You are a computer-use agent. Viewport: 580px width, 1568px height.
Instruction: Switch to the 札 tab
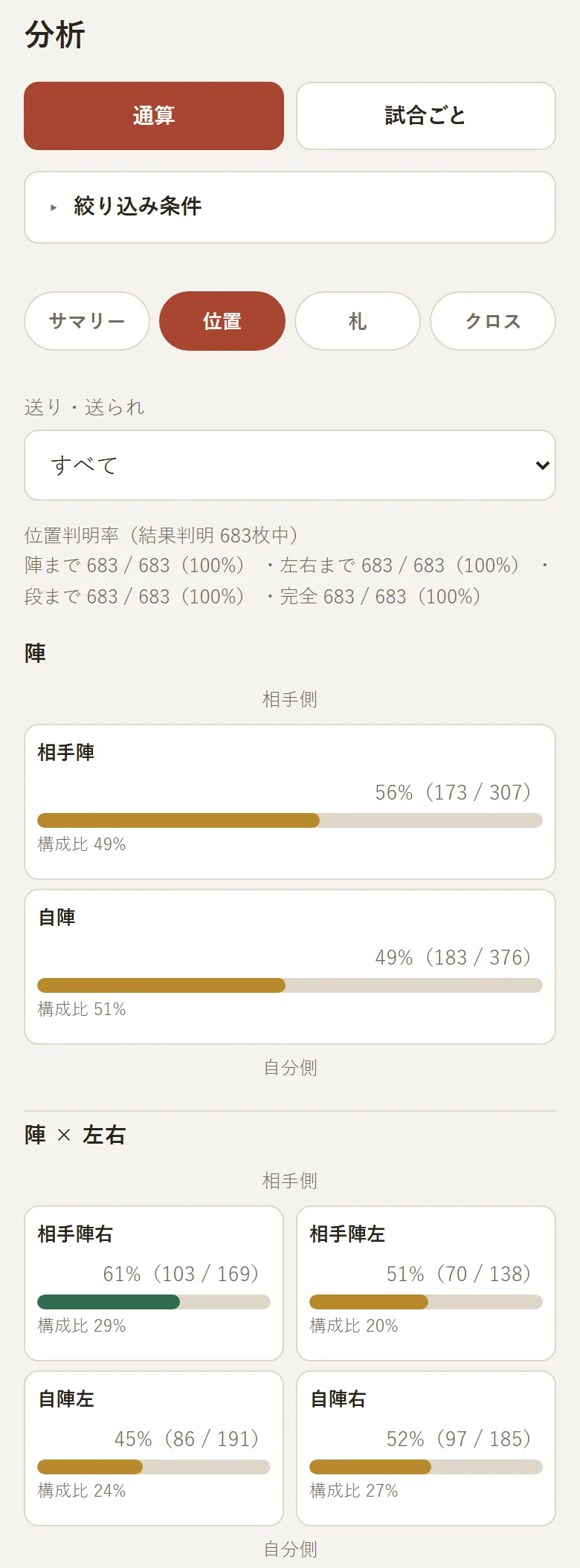[x=358, y=321]
